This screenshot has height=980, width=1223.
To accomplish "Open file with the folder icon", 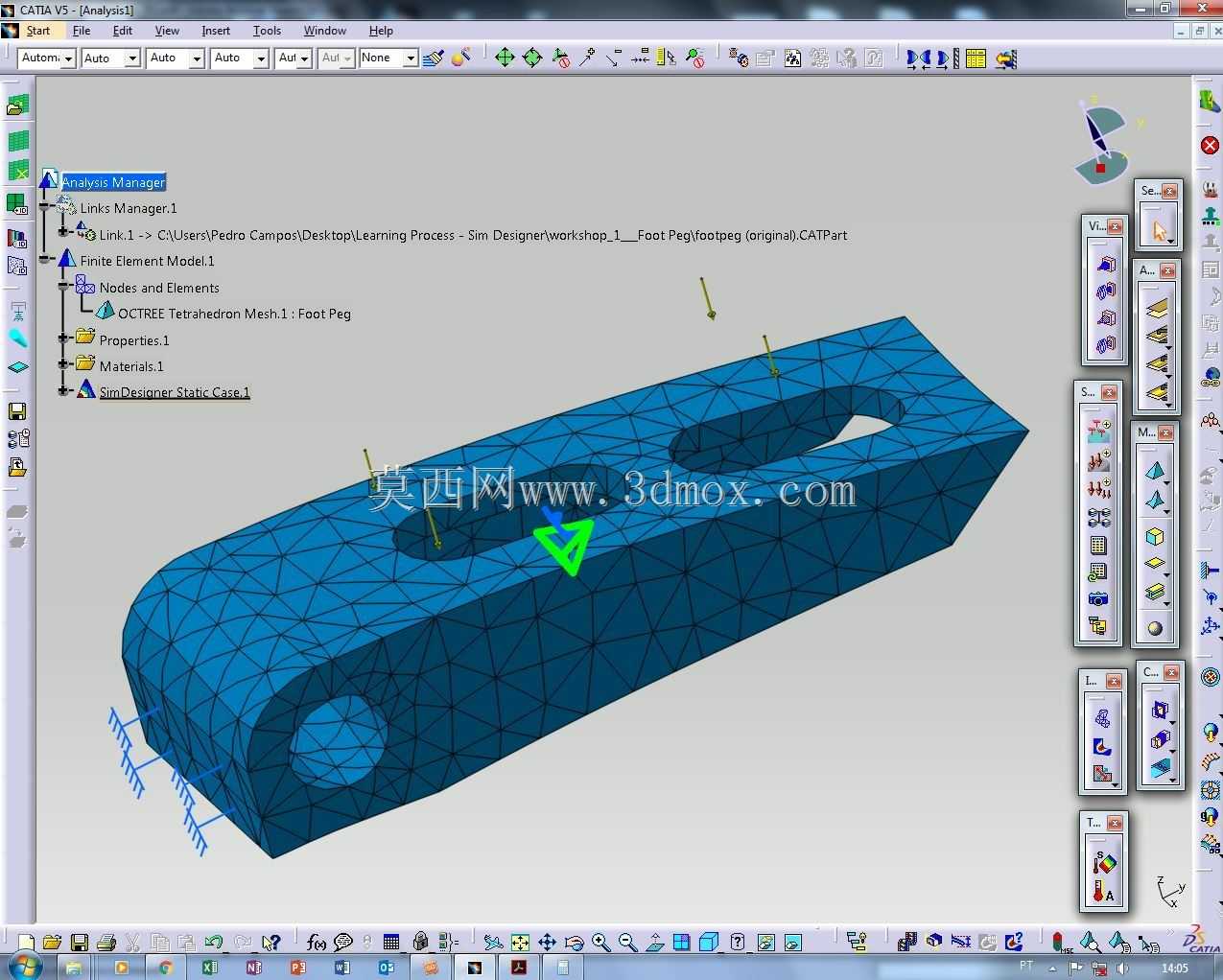I will point(53,943).
